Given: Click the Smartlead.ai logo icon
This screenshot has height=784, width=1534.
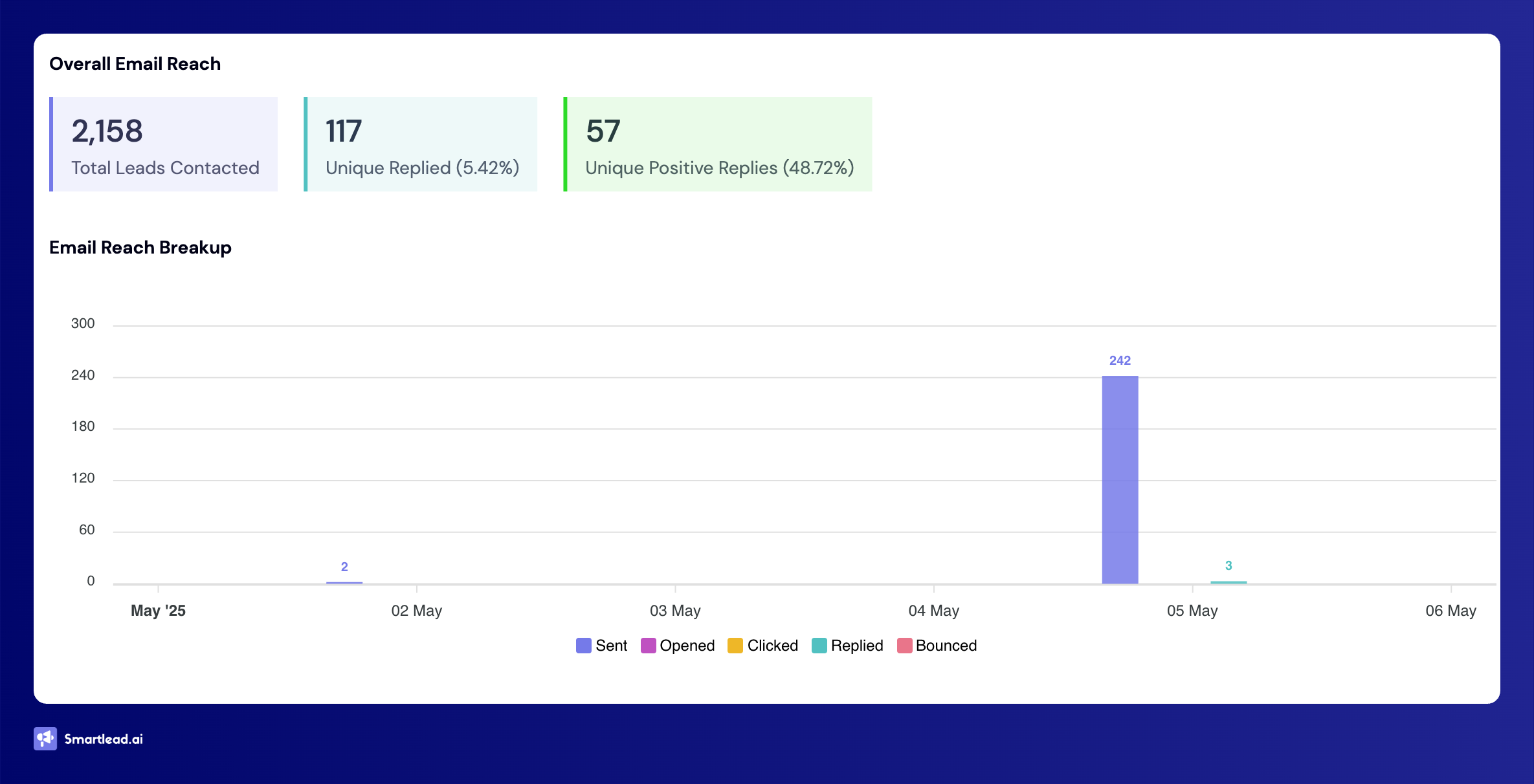Looking at the screenshot, I should (45, 739).
